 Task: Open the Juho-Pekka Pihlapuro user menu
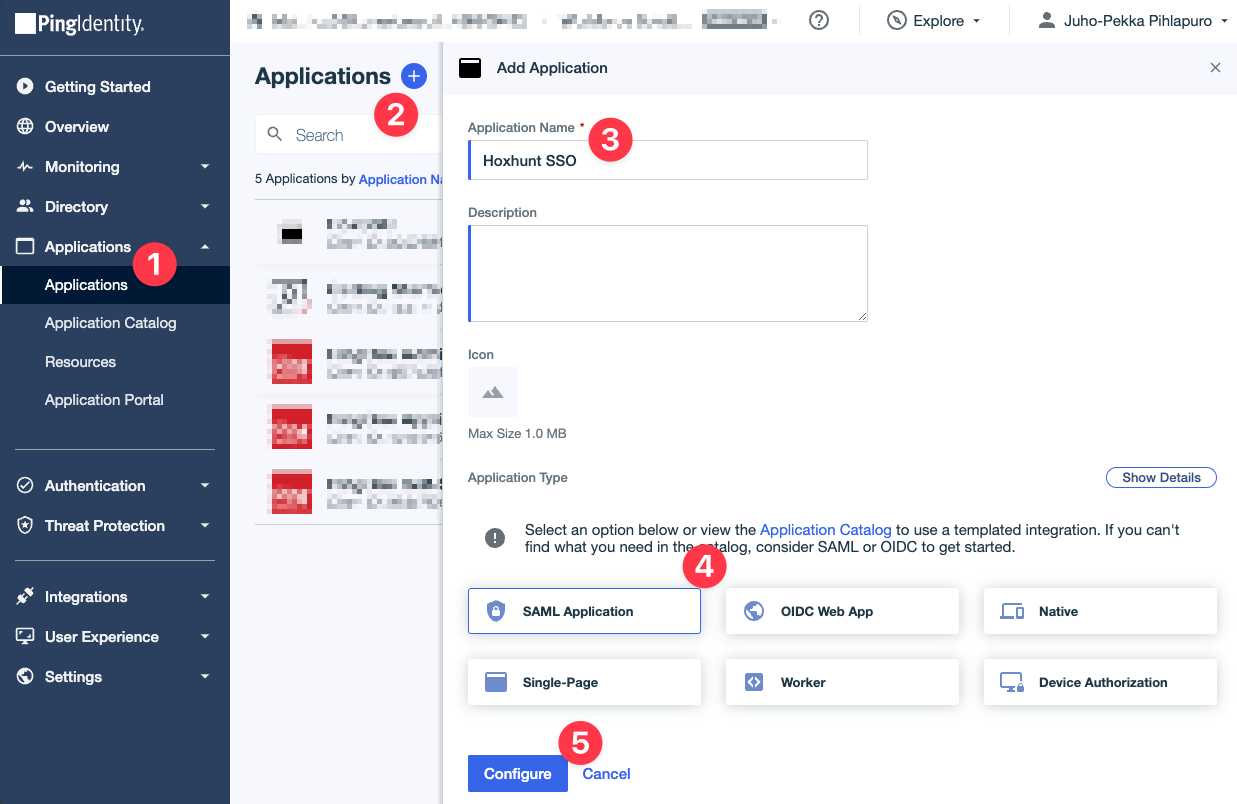coord(1133,20)
